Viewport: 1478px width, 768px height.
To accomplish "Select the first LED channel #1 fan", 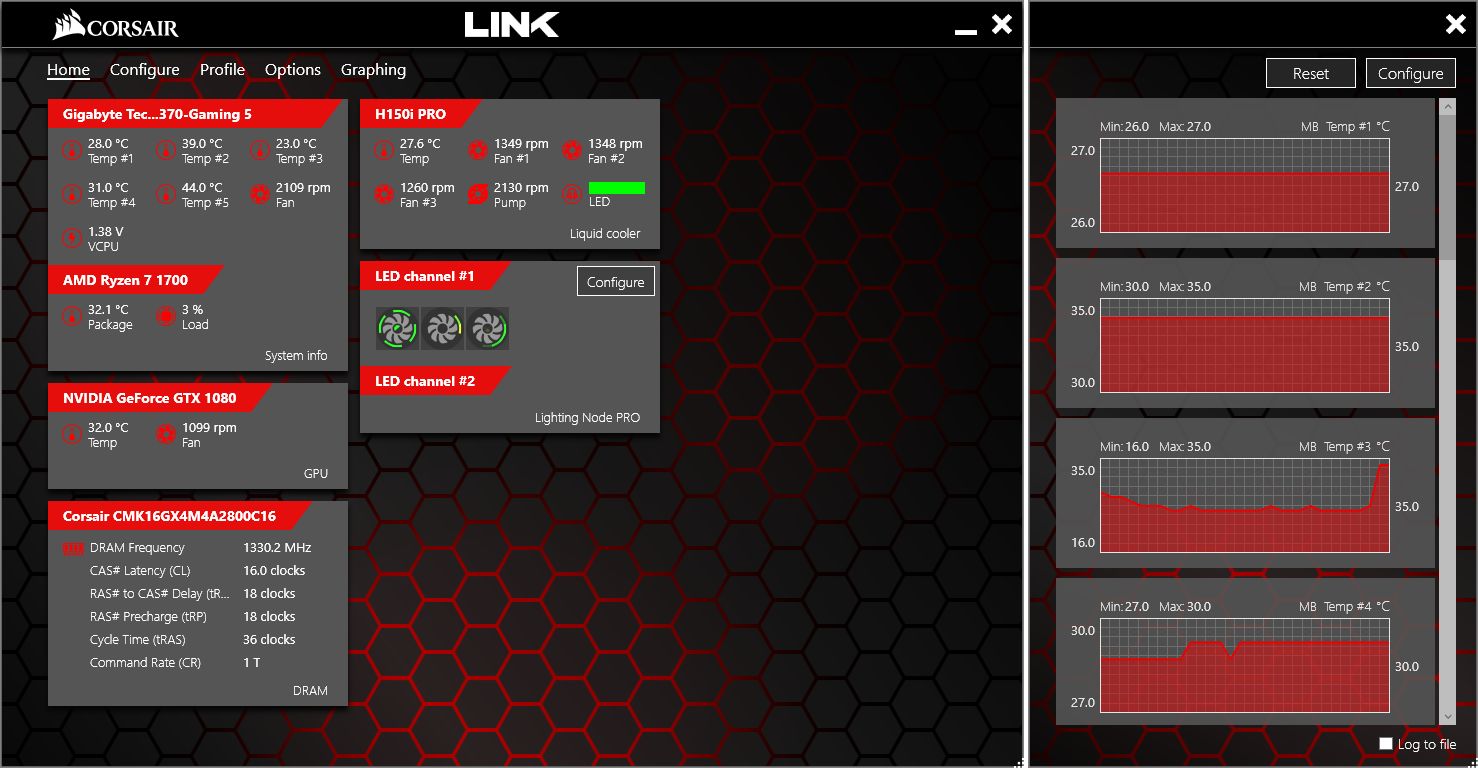I will 397,328.
